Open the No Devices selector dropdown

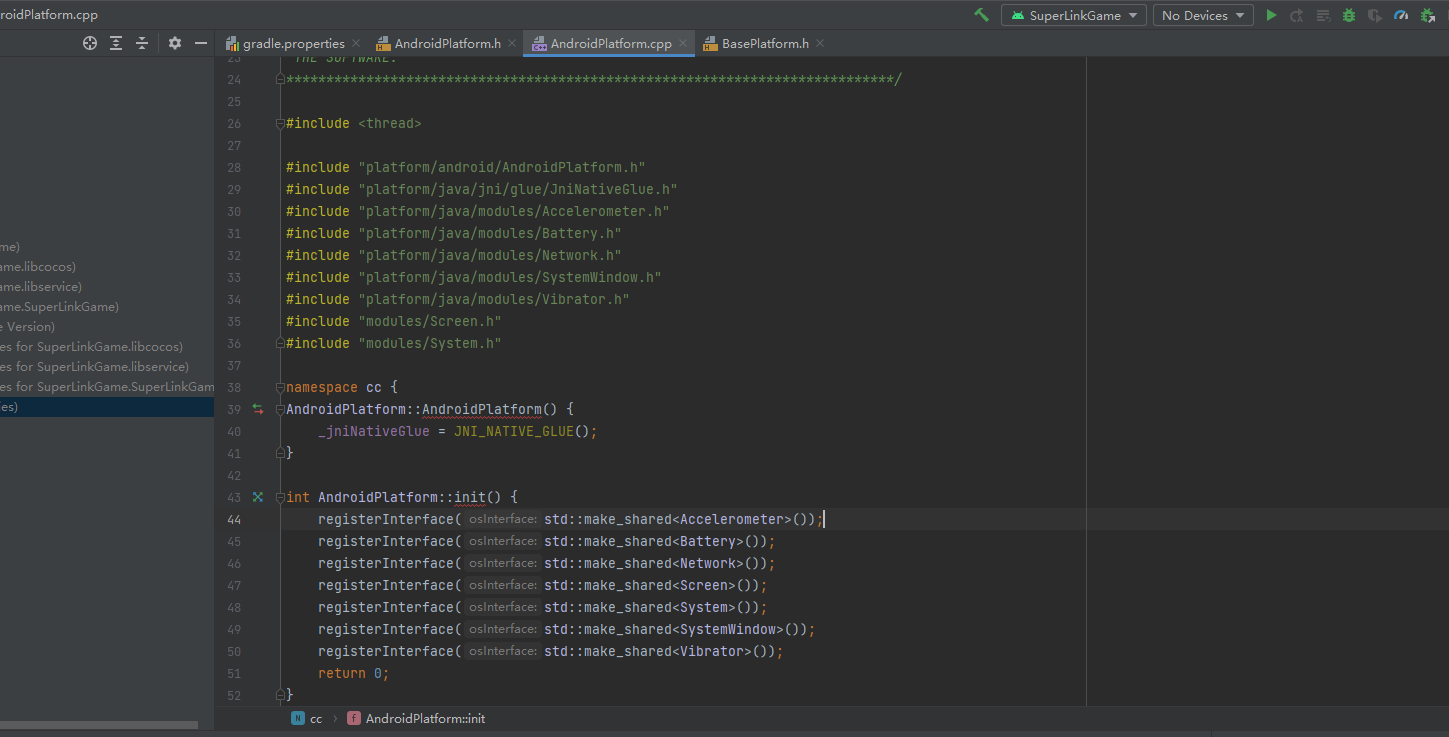pyautogui.click(x=1203, y=15)
